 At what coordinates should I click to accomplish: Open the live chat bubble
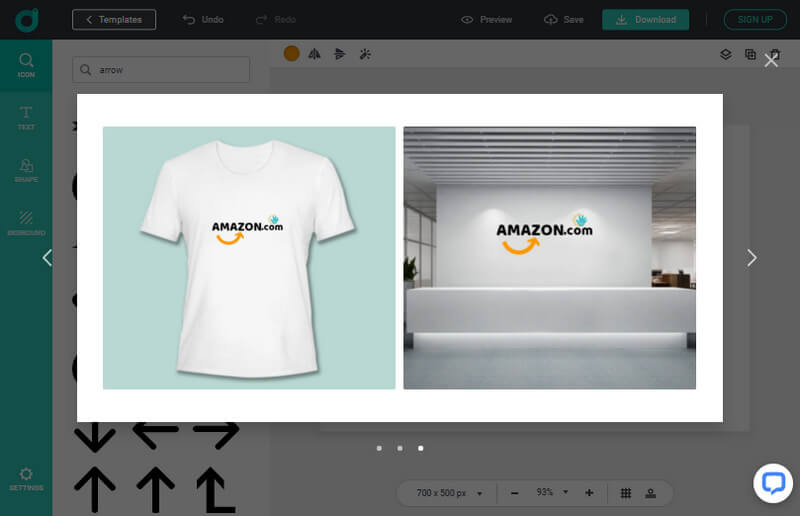click(x=773, y=483)
